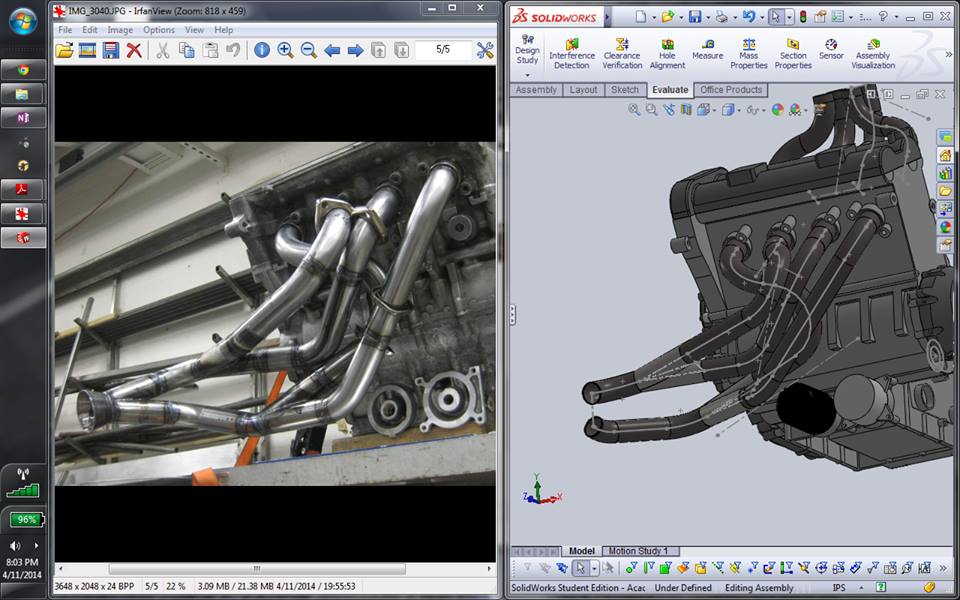Switch to the Assembly tab
The image size is (960, 600).
pos(536,90)
